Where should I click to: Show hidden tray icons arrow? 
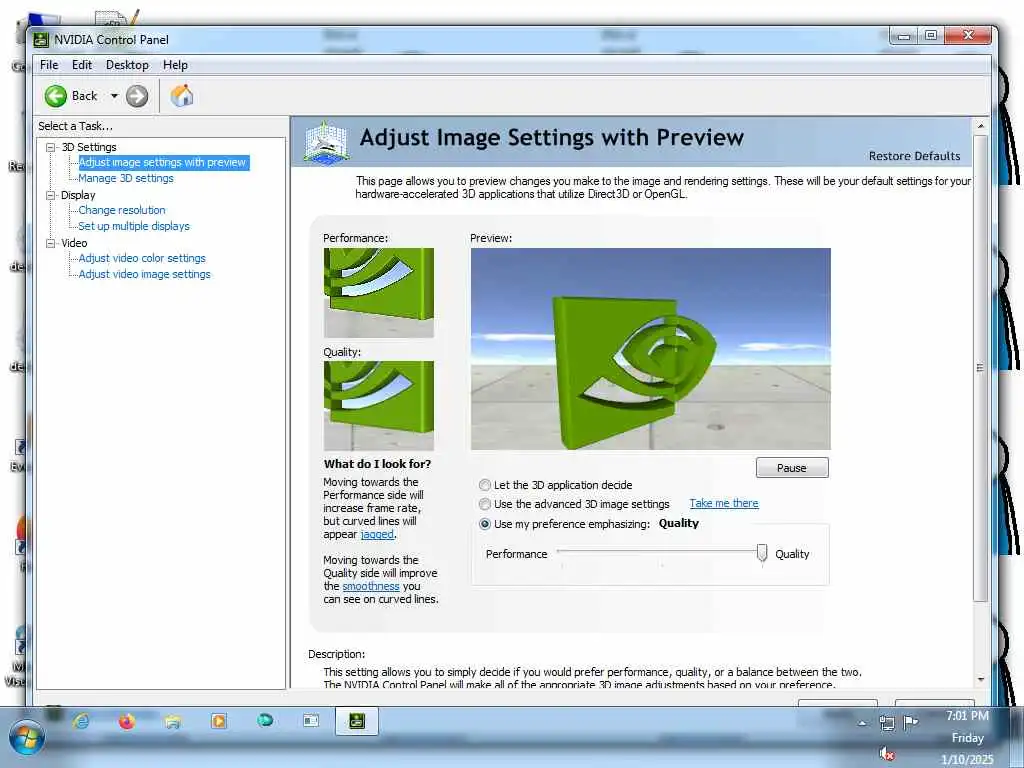pos(863,723)
